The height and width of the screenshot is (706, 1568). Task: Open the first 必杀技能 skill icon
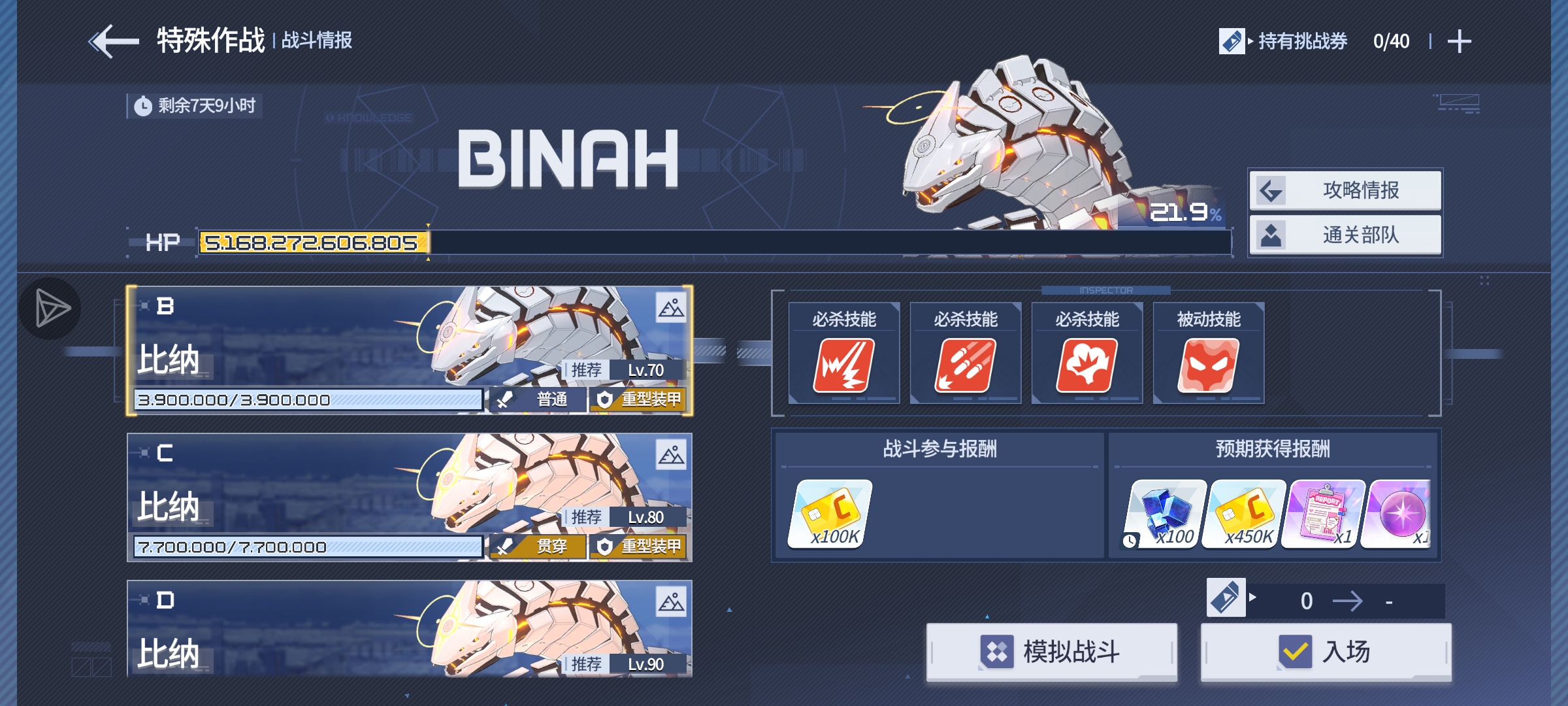843,365
